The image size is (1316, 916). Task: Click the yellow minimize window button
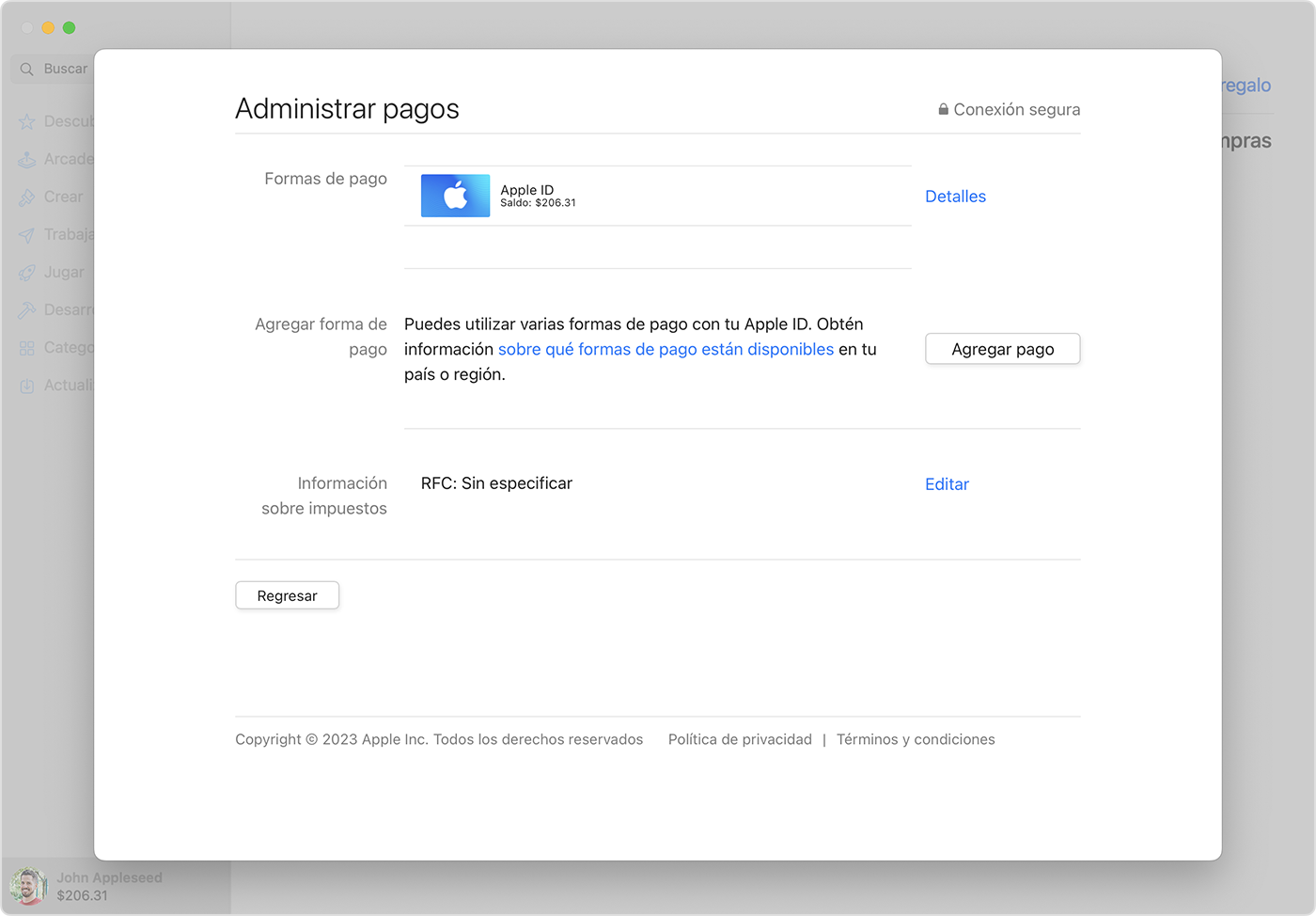[x=48, y=28]
